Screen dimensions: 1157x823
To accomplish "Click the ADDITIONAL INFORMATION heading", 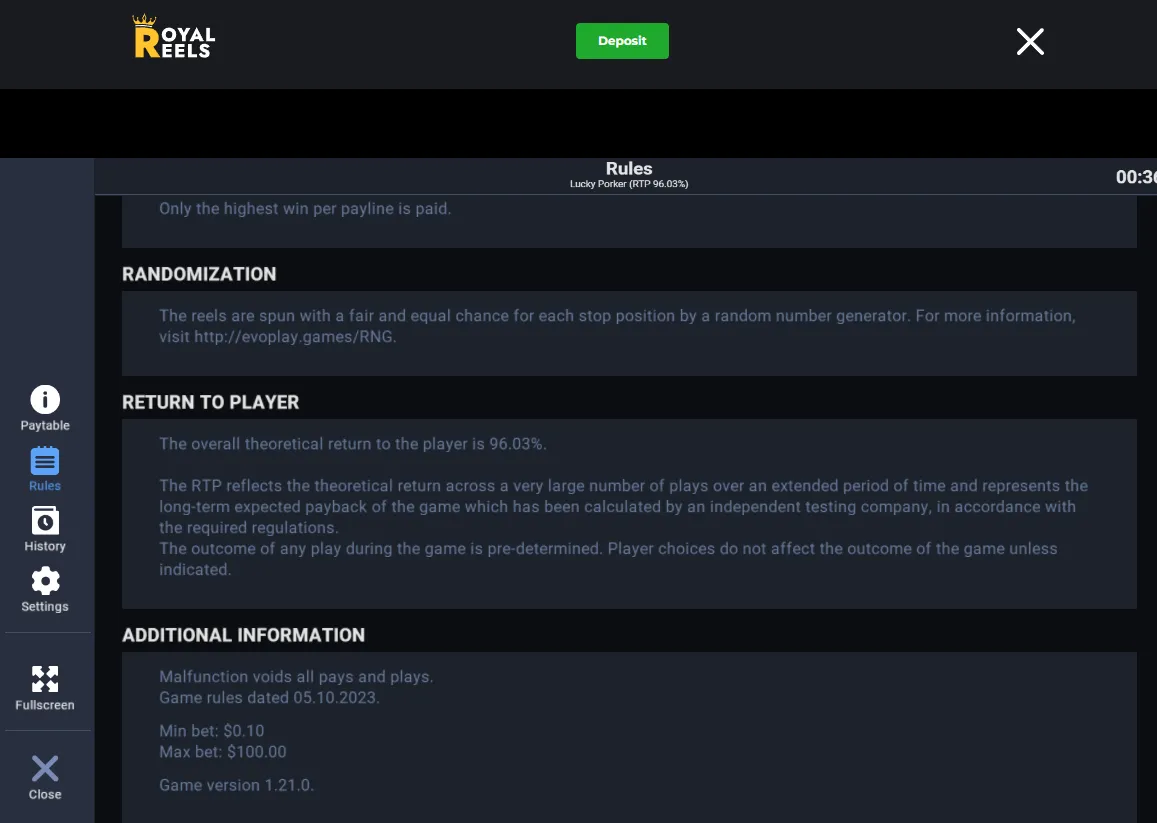I will pyautogui.click(x=244, y=636).
